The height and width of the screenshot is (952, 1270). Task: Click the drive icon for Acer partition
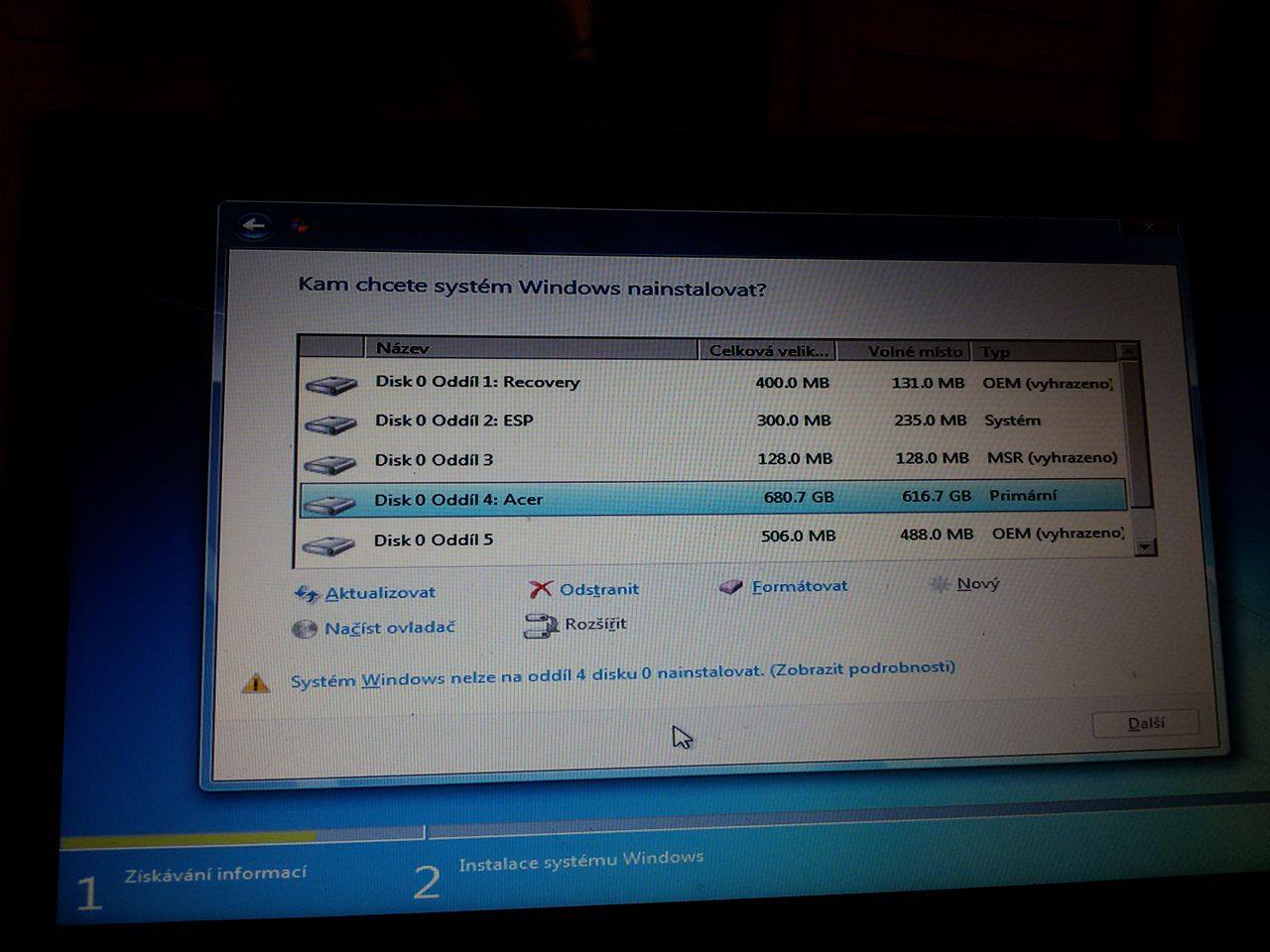[329, 504]
